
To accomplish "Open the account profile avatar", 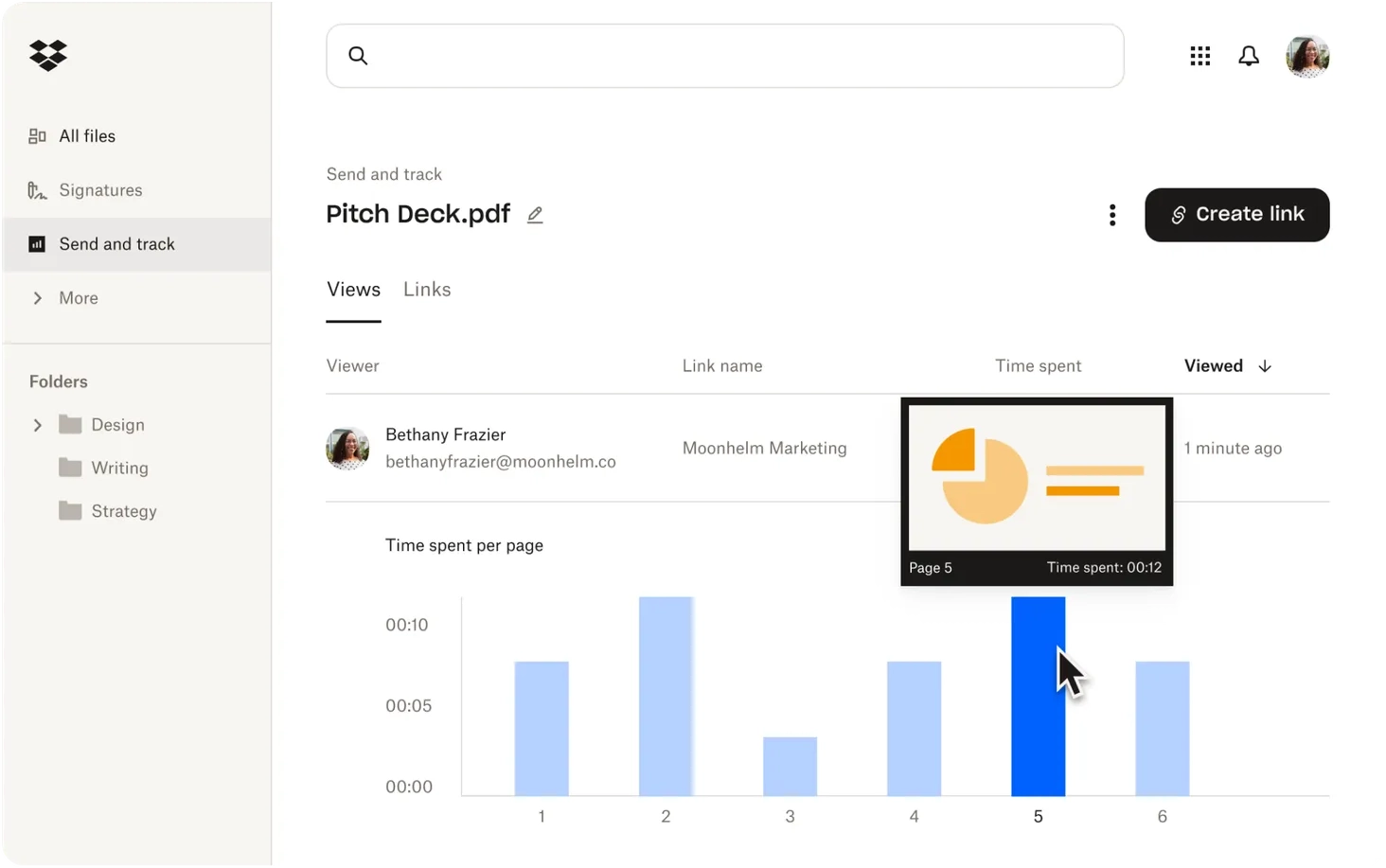I will (x=1306, y=57).
